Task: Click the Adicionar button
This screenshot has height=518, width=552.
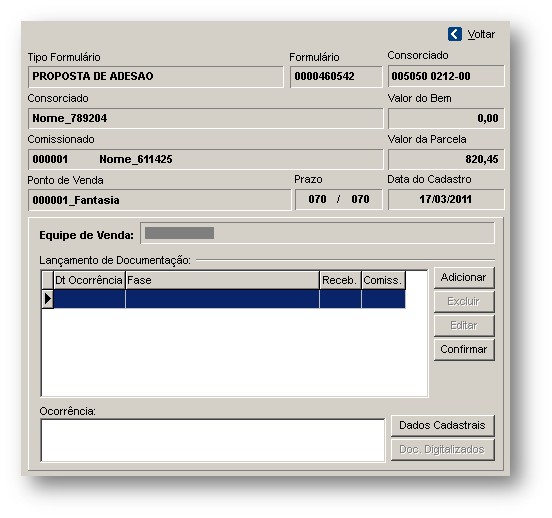Action: (464, 277)
